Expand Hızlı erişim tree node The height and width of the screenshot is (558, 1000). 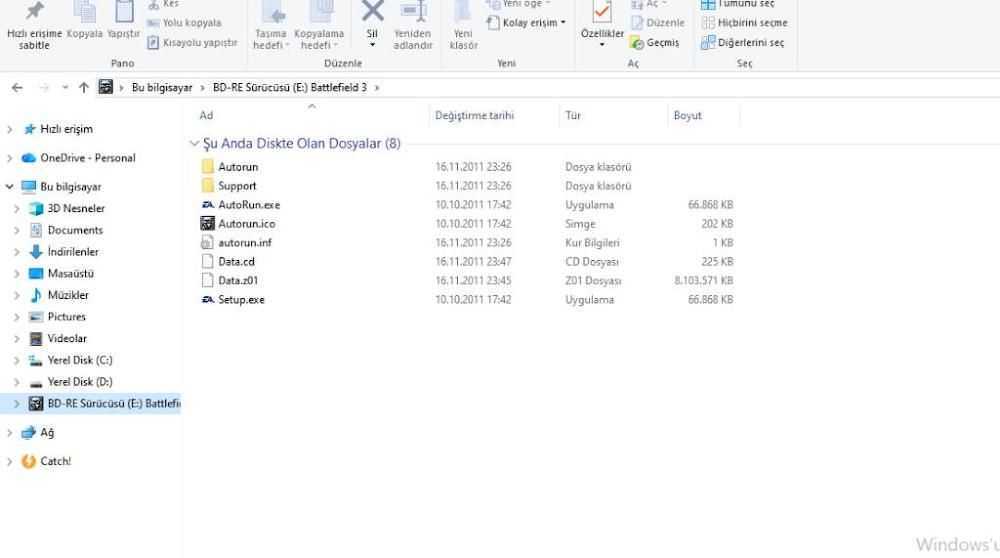coord(10,129)
